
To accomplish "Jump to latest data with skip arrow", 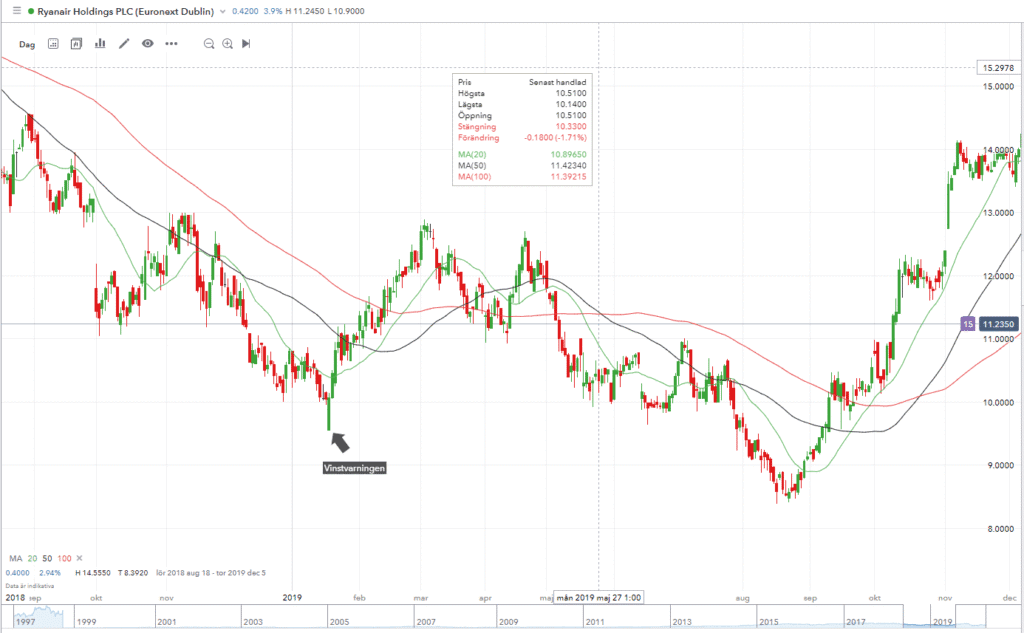I will (x=246, y=44).
